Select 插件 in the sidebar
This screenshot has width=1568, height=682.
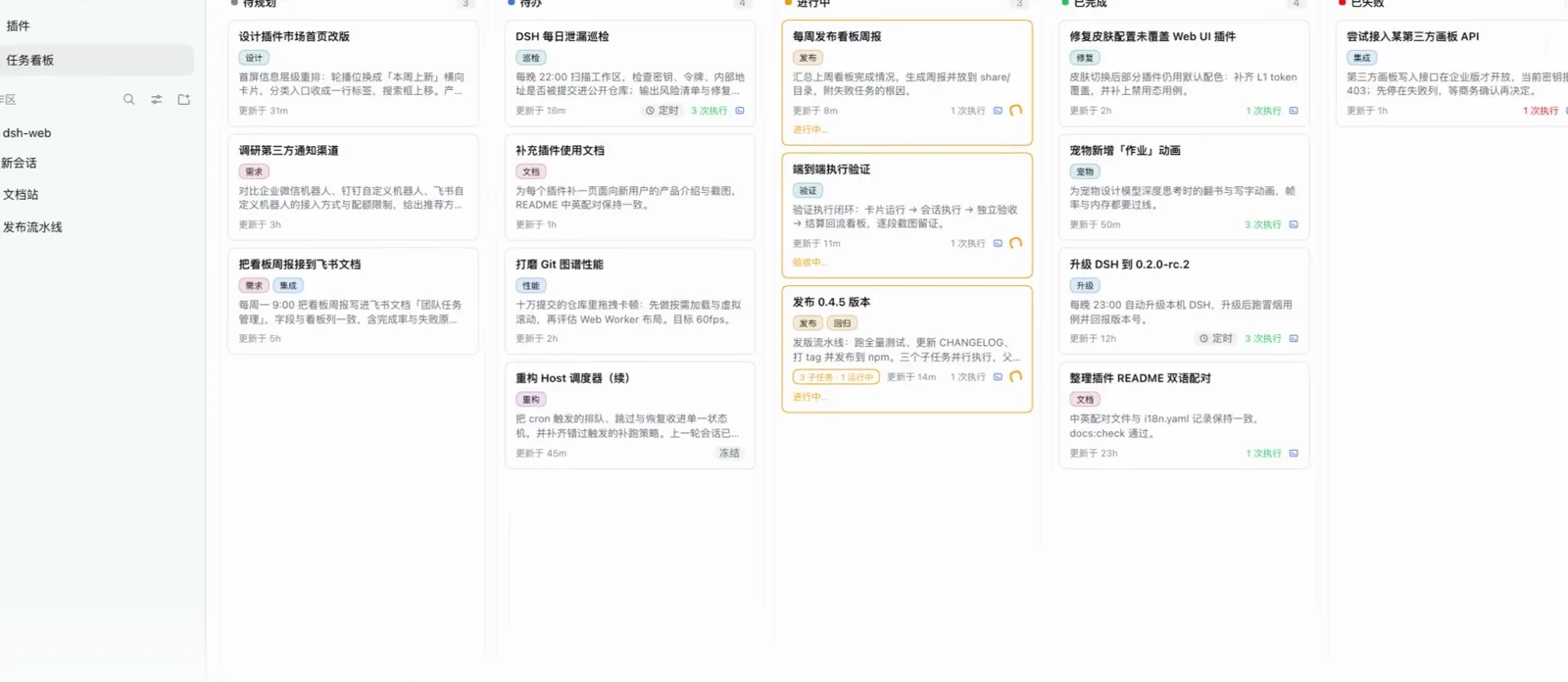(18, 25)
